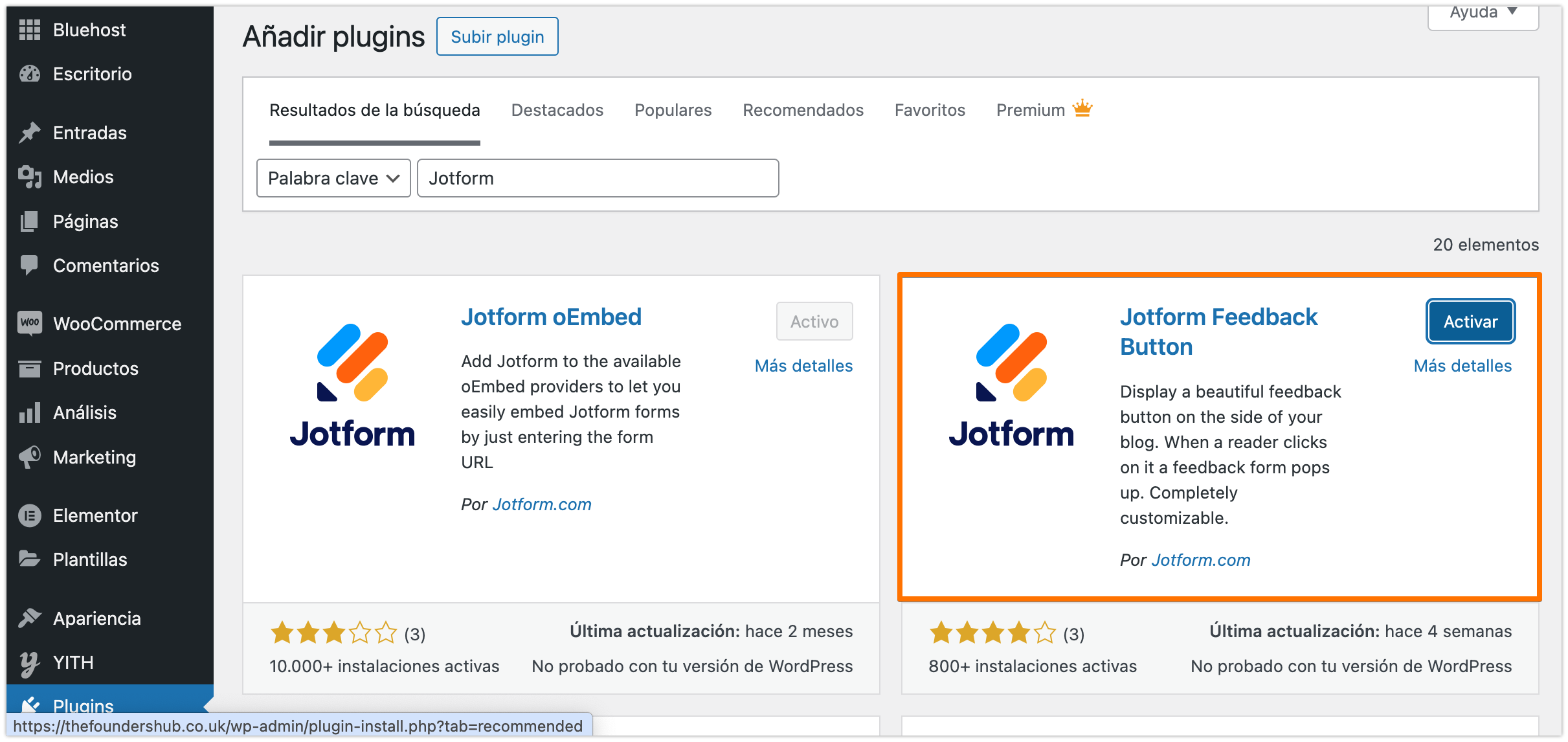The width and height of the screenshot is (1568, 742).
Task: Click the WooCommerce logo icon
Action: click(30, 323)
